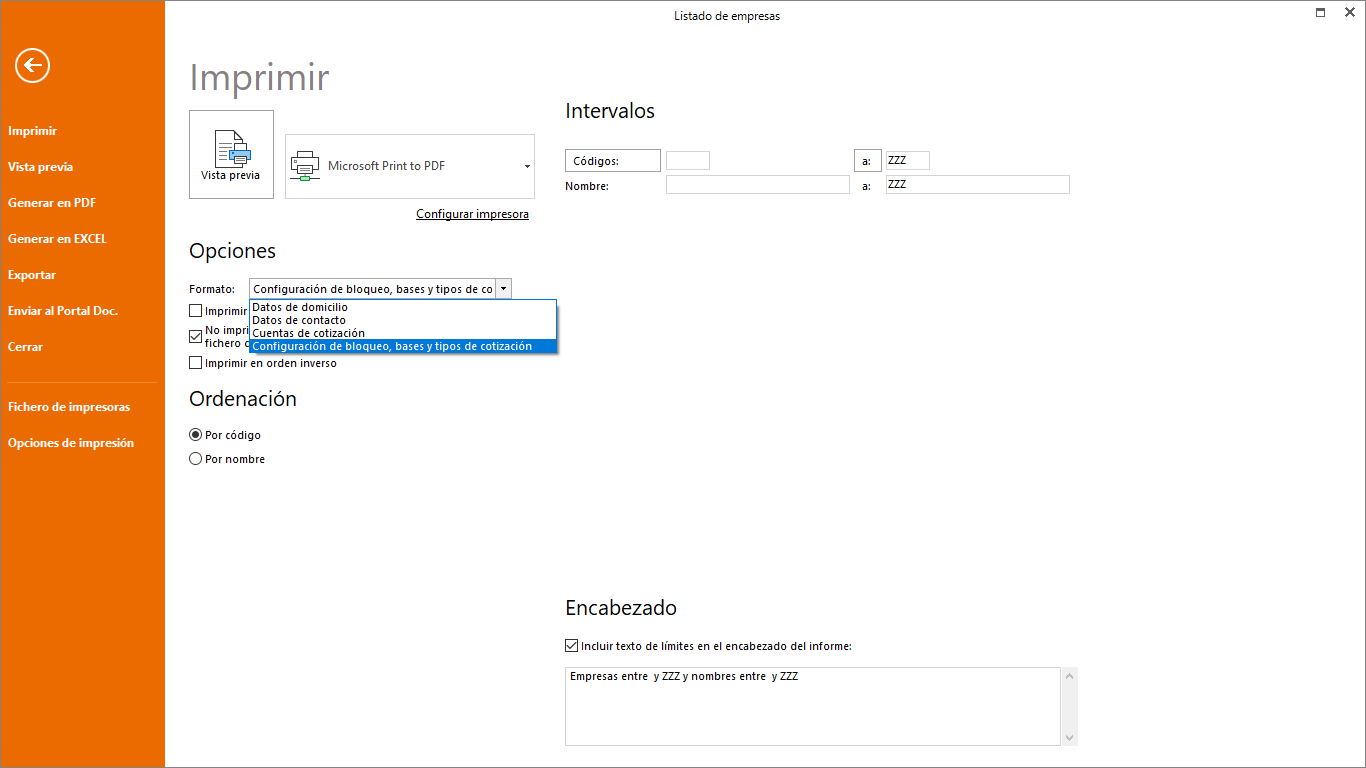The height and width of the screenshot is (768, 1366).
Task: Click the header text box scroll down arrow
Action: point(1070,738)
